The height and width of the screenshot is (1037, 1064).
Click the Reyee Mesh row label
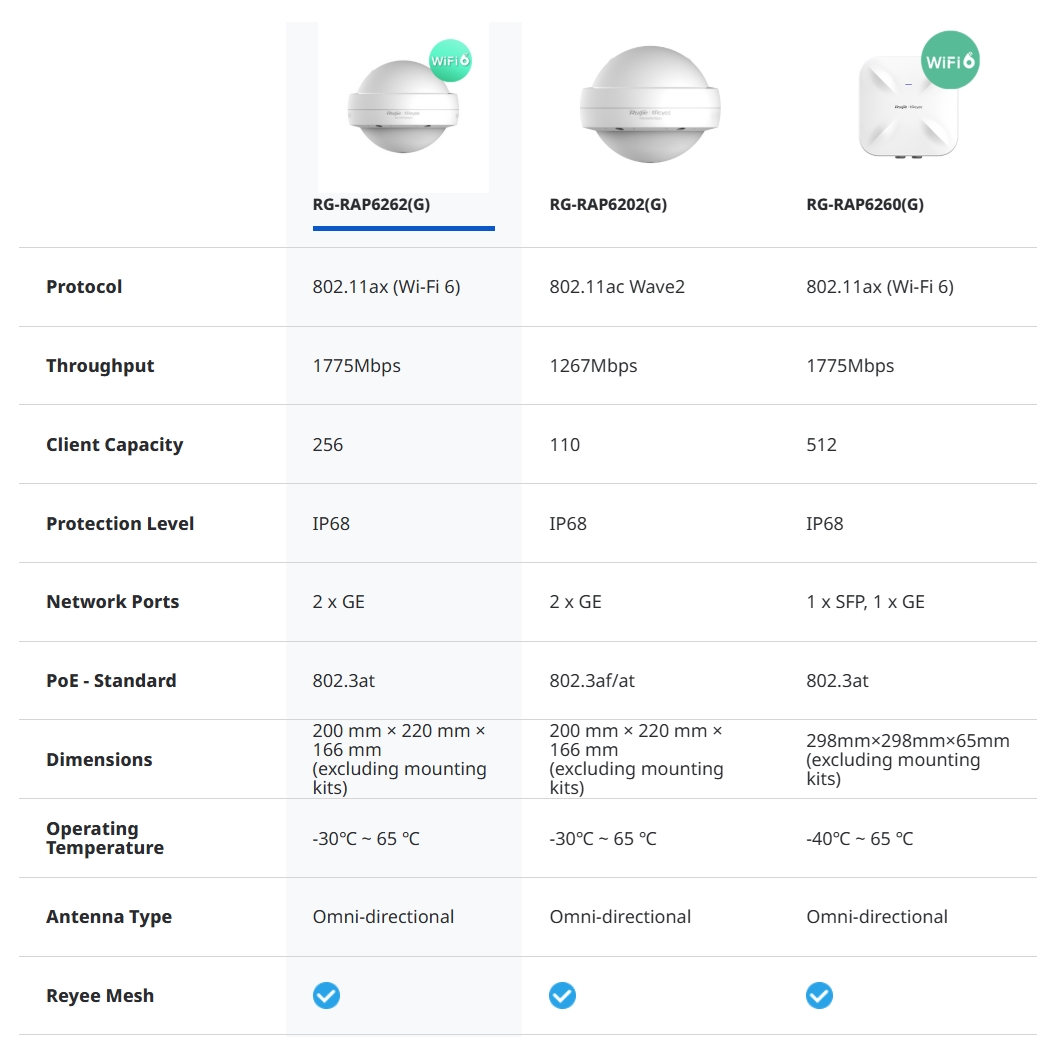[100, 996]
